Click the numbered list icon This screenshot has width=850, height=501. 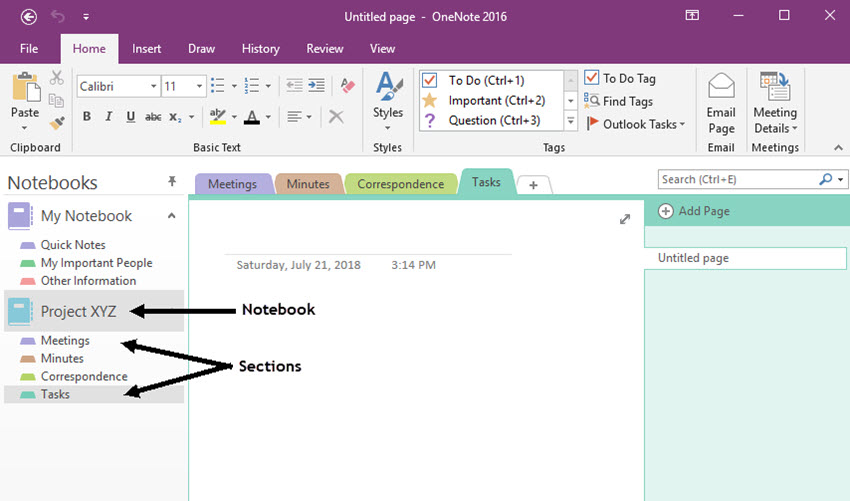coord(252,85)
